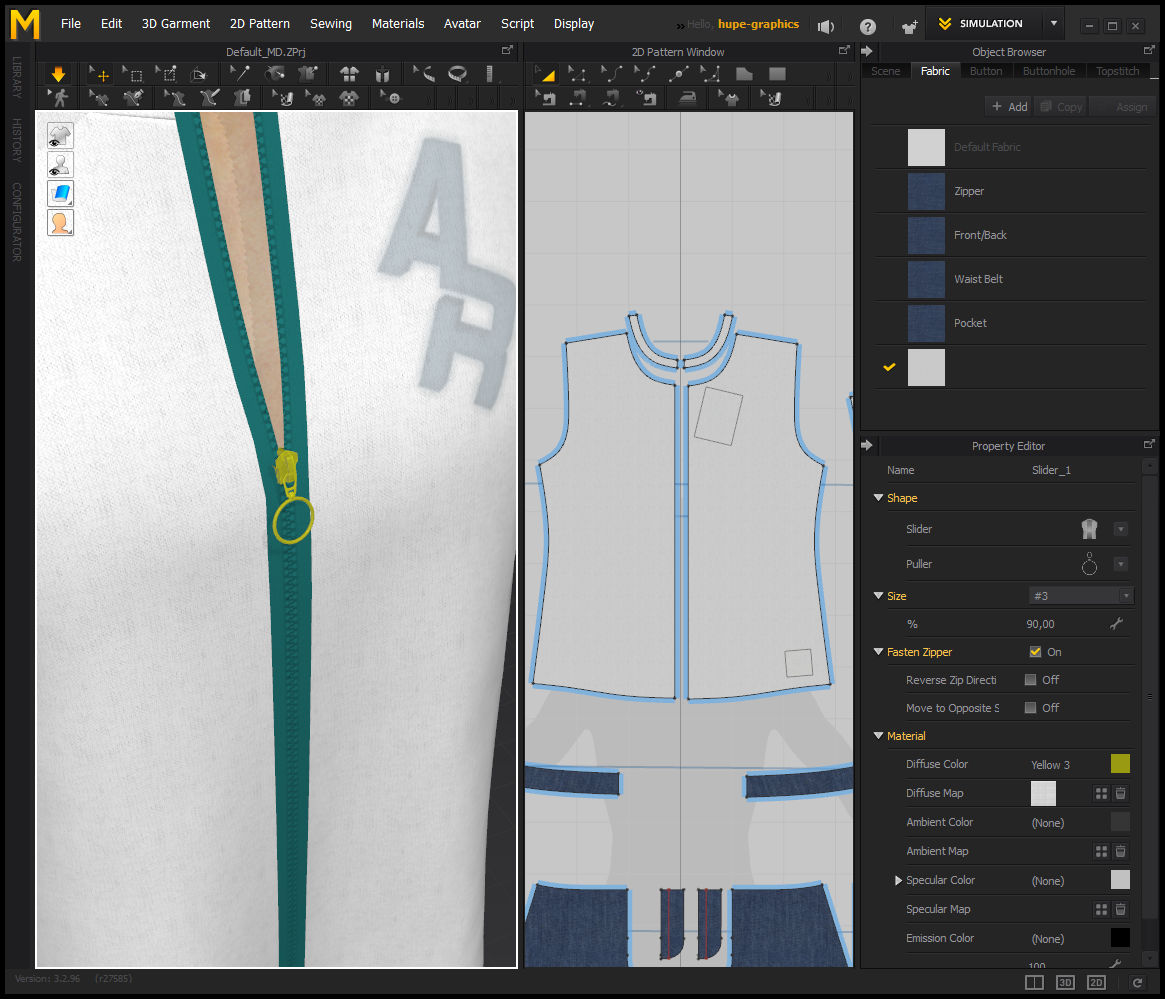This screenshot has height=999, width=1165.
Task: Open the Puller shape dropdown
Action: click(x=1121, y=564)
